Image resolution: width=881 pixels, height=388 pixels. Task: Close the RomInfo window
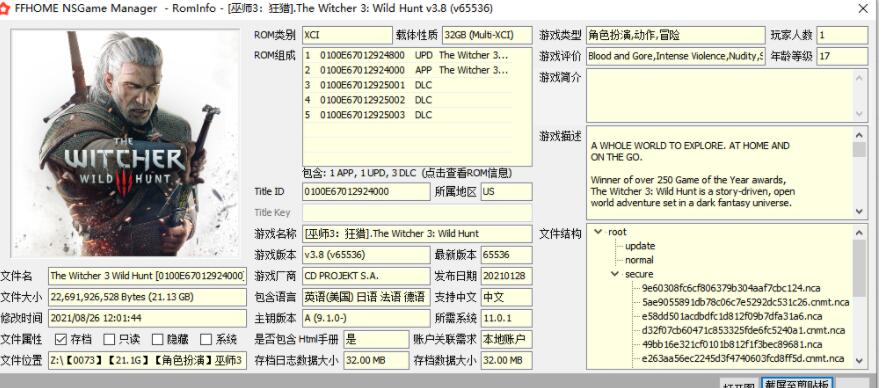click(863, 8)
